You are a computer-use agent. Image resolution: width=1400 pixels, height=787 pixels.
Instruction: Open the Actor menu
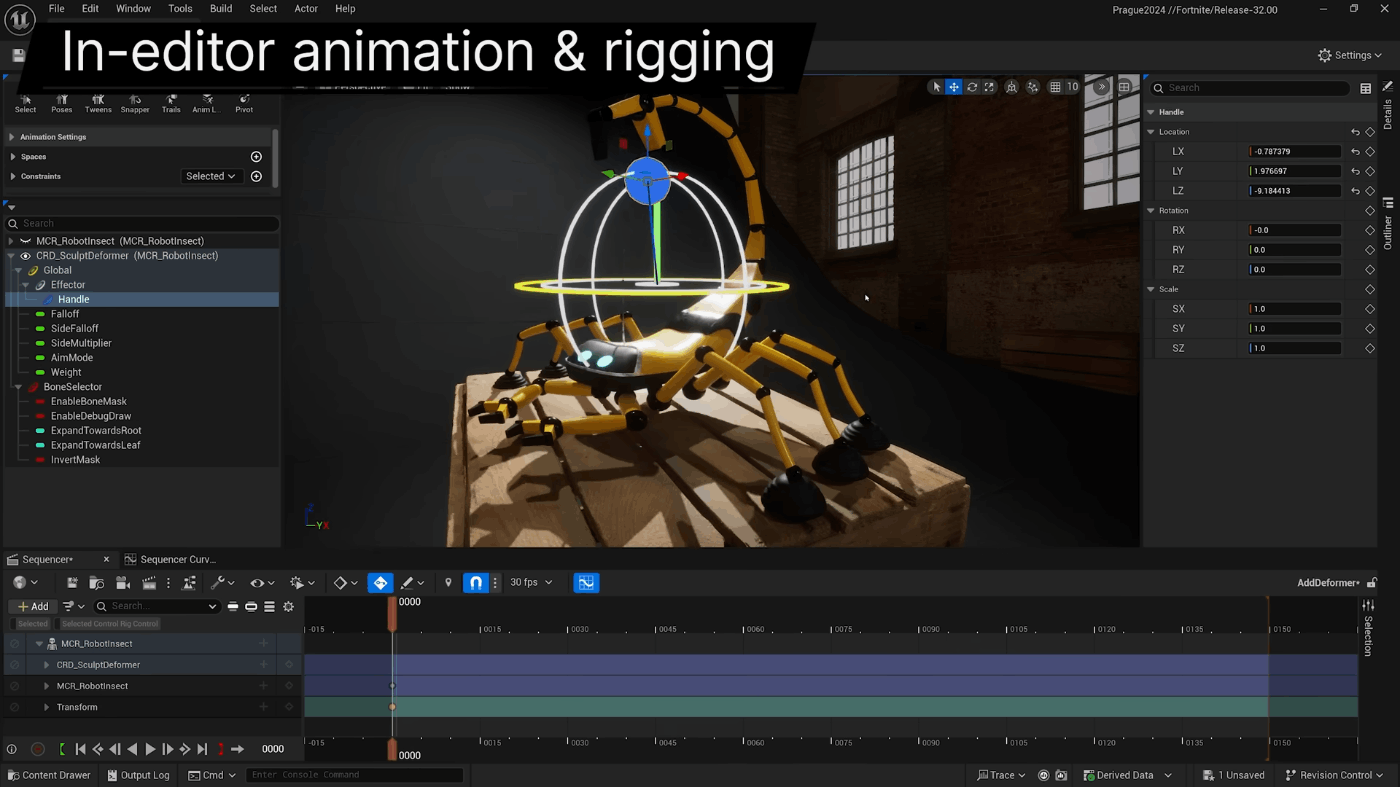click(306, 9)
